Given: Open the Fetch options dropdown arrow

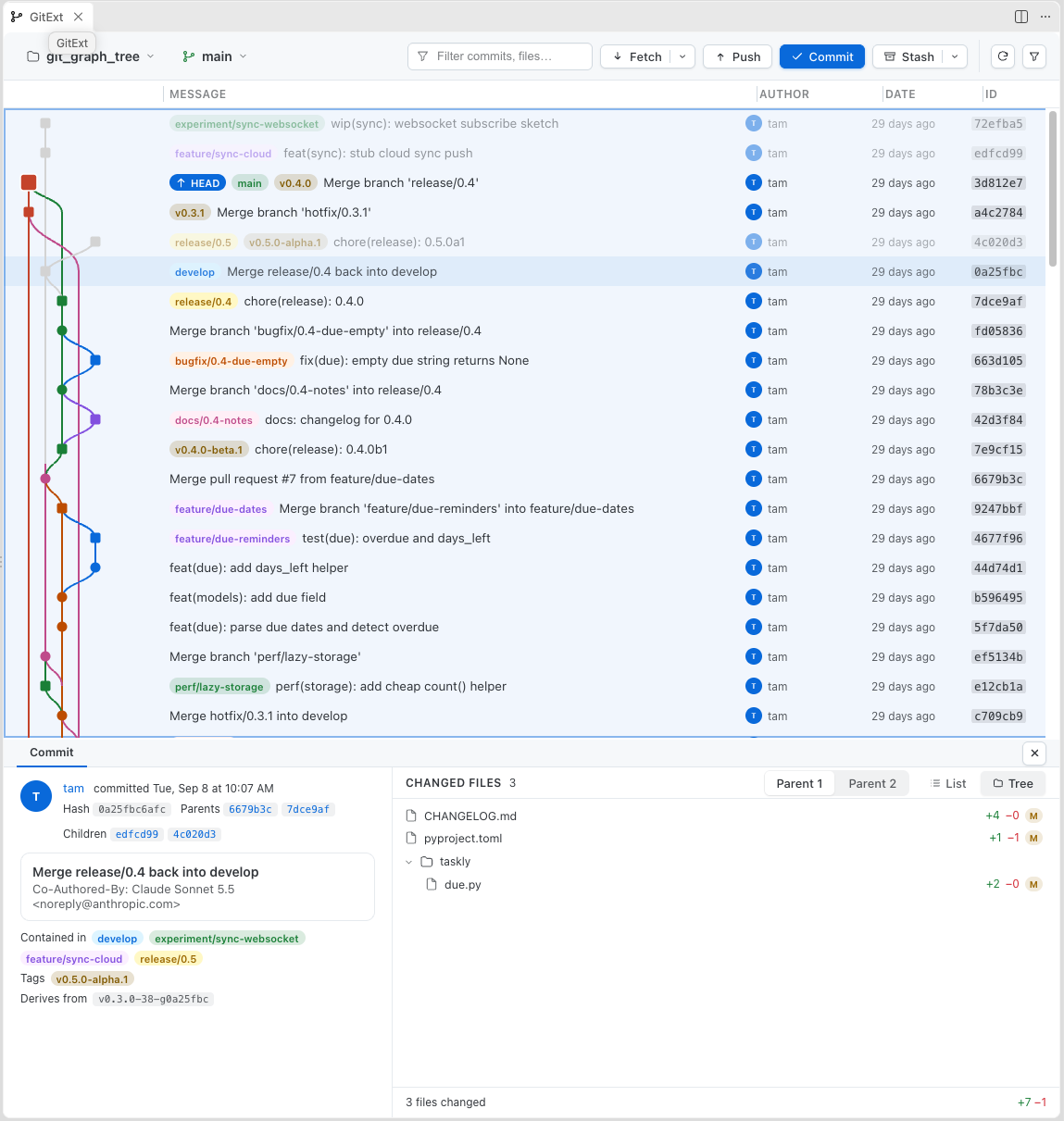Looking at the screenshot, I should (682, 56).
